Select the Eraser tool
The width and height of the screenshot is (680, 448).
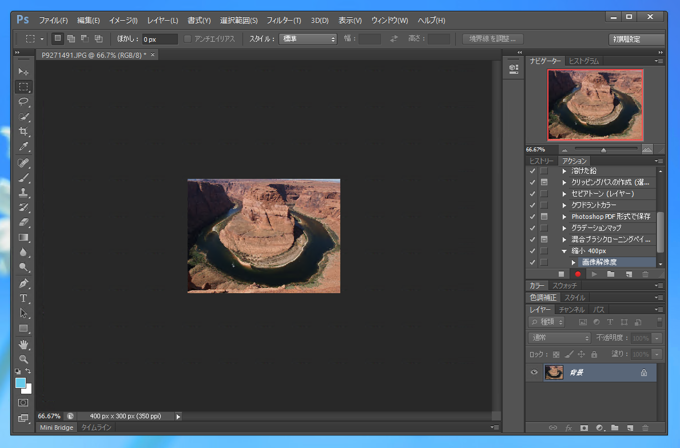(x=23, y=222)
